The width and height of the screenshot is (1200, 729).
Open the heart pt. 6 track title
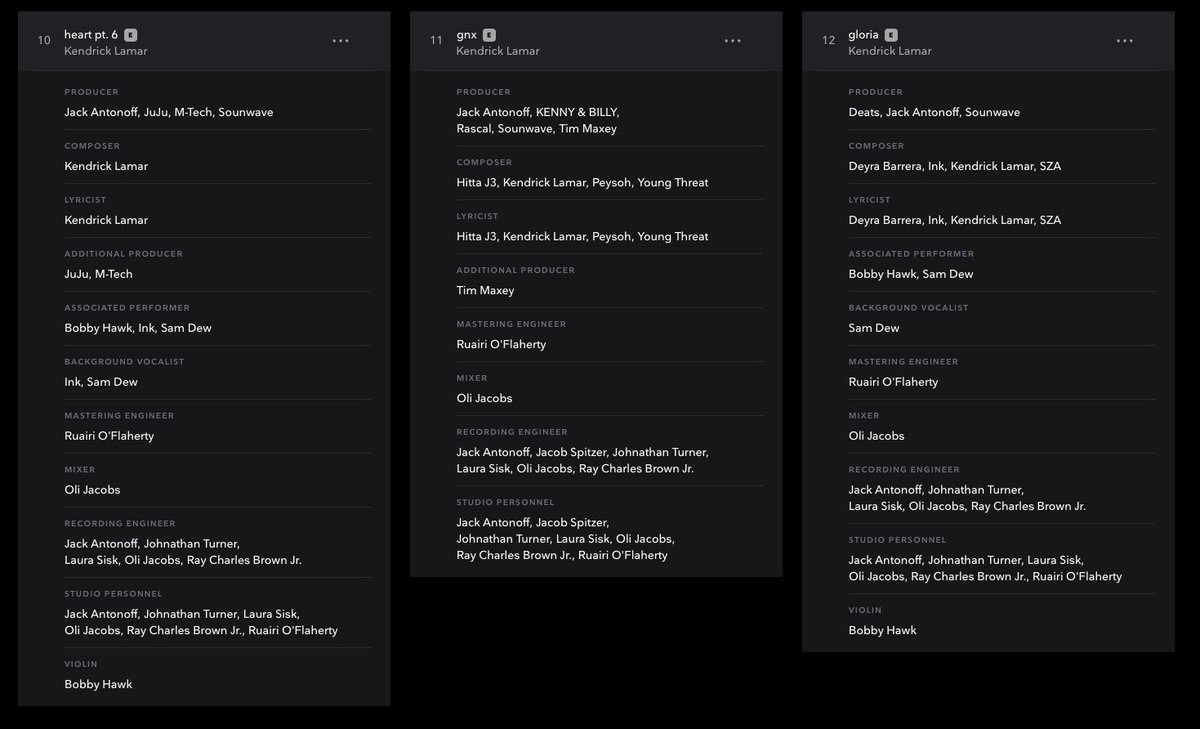tap(91, 35)
